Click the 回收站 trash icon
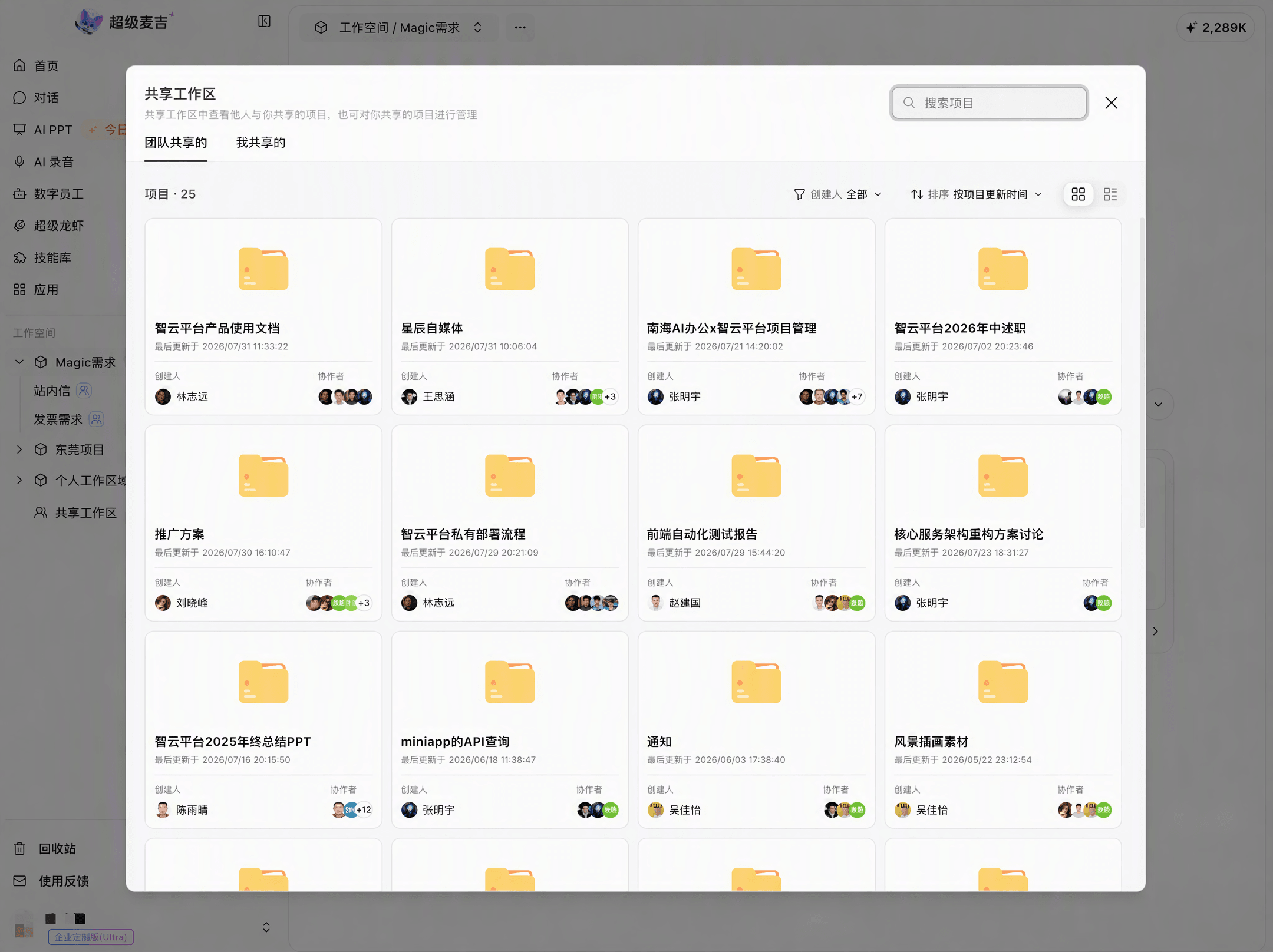 click(19, 848)
